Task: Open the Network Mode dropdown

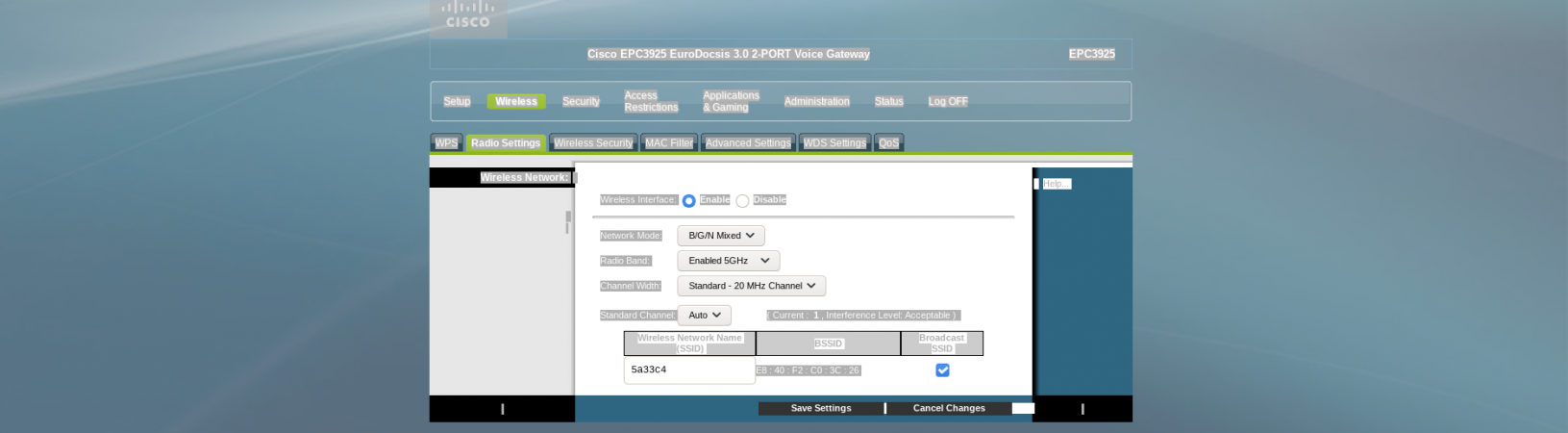Action: point(721,236)
